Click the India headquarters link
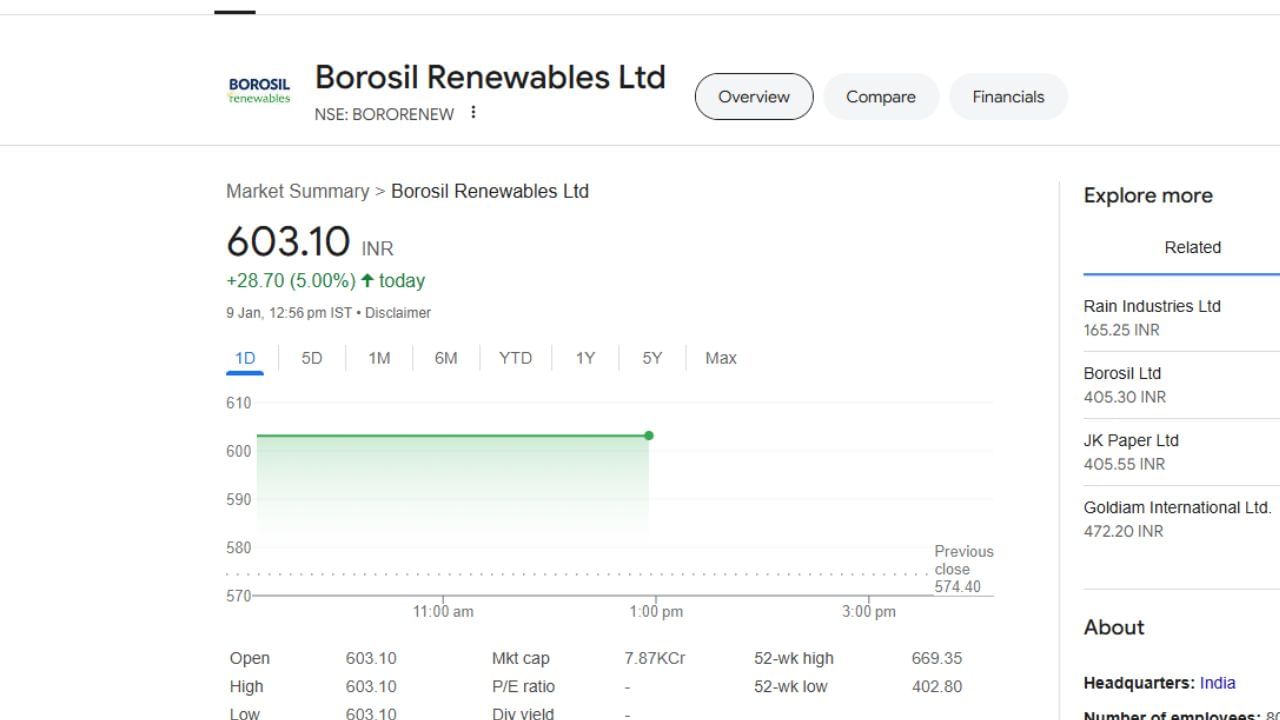Image resolution: width=1280 pixels, height=720 pixels. point(1217,683)
